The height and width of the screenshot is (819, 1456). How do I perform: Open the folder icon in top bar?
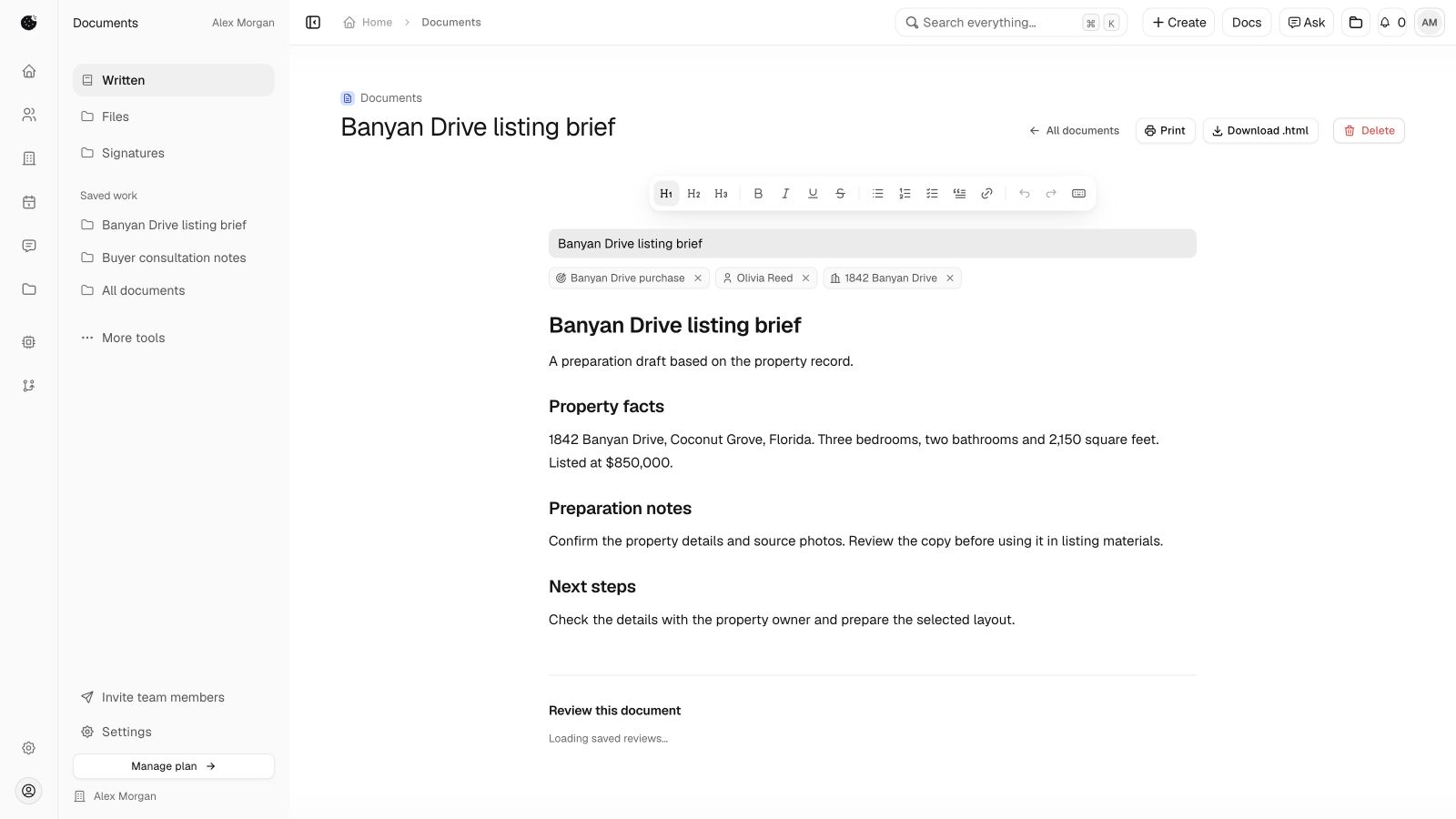pyautogui.click(x=1356, y=23)
